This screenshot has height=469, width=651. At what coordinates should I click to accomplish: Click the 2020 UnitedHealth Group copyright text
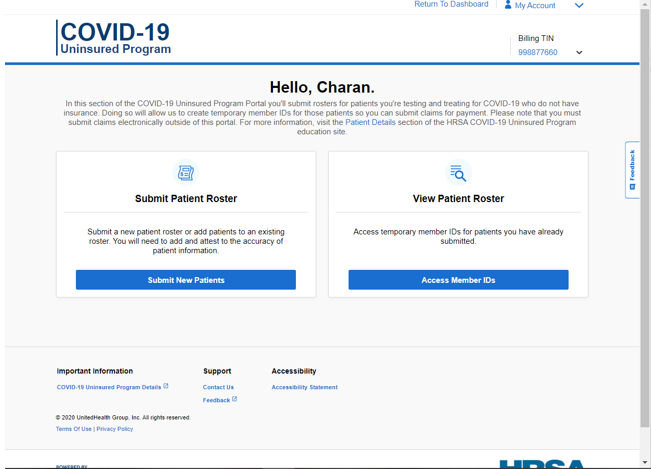tap(123, 418)
